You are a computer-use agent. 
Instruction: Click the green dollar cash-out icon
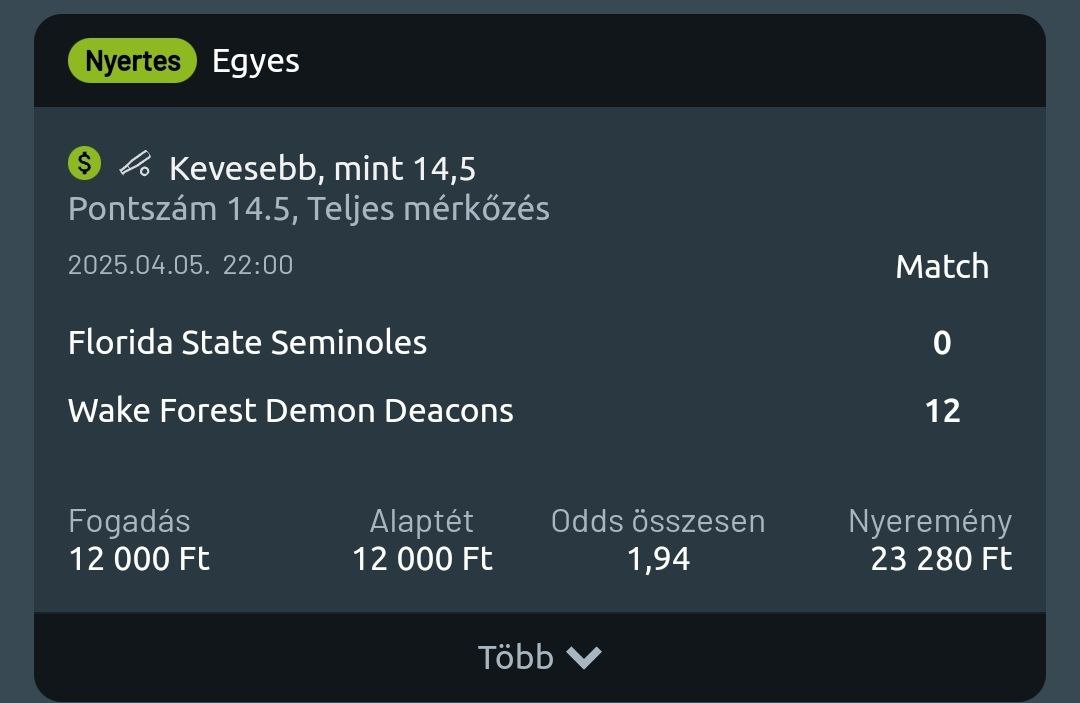tap(85, 163)
